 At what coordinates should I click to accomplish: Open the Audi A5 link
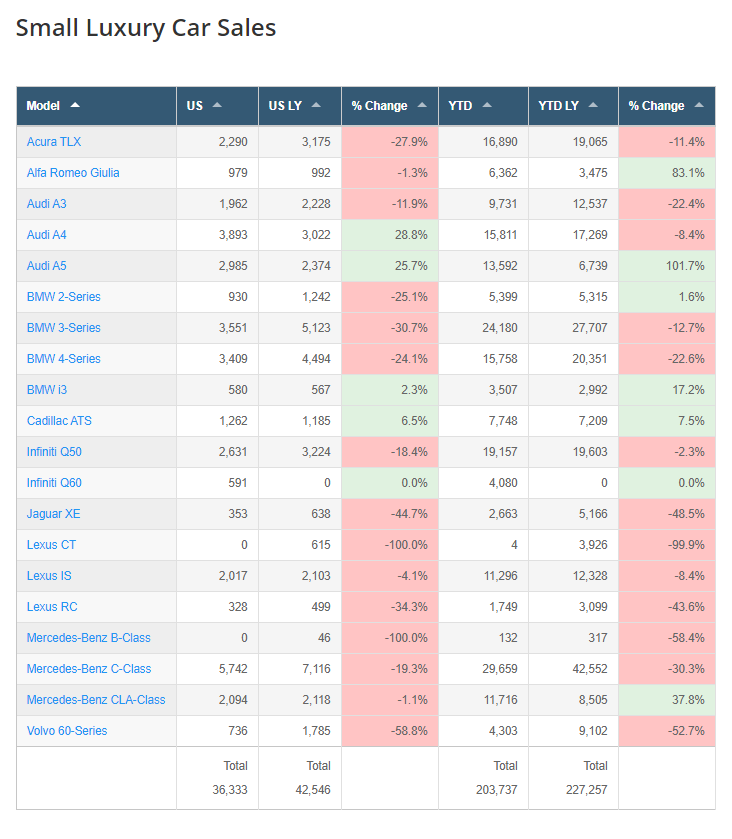[x=47, y=266]
